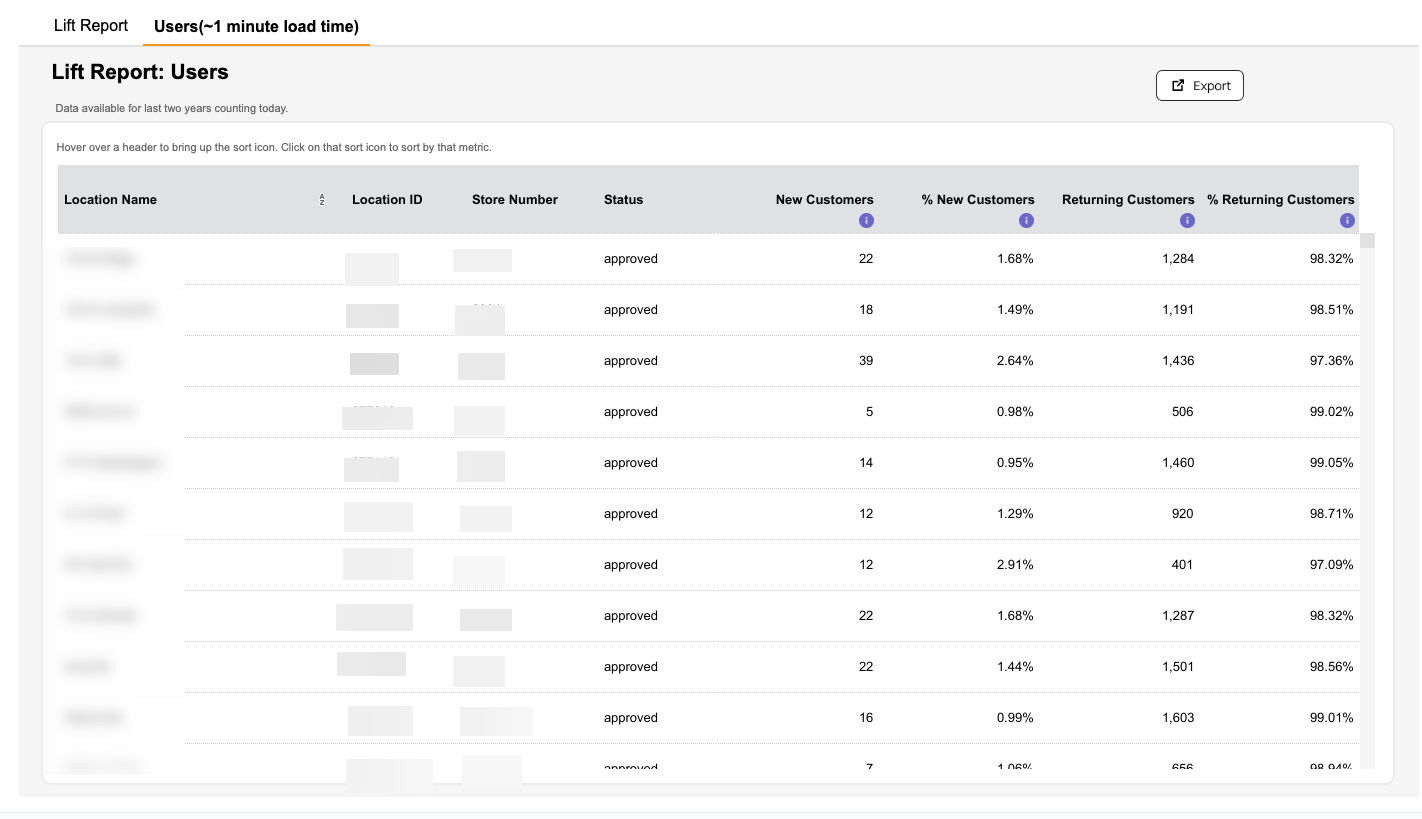Click the % New Customers info icon
The width and height of the screenshot is (1422, 819).
tap(1026, 221)
